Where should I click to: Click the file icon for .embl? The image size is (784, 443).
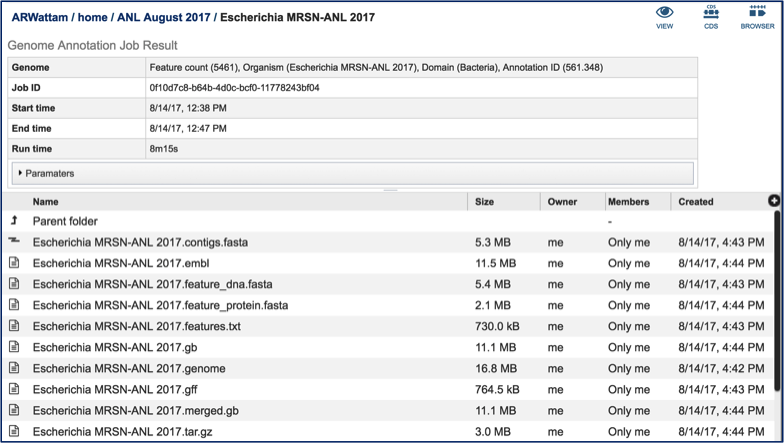click(14, 263)
